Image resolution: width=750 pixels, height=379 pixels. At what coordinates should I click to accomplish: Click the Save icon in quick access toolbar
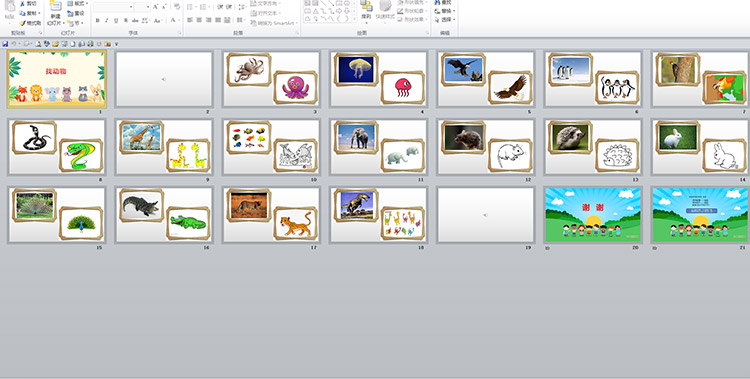coord(5,44)
